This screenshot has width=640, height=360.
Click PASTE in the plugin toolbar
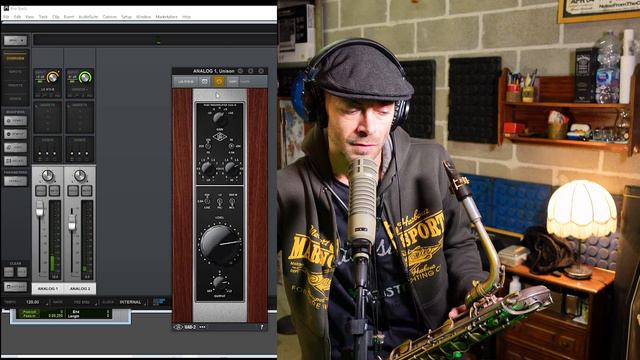click(x=245, y=82)
